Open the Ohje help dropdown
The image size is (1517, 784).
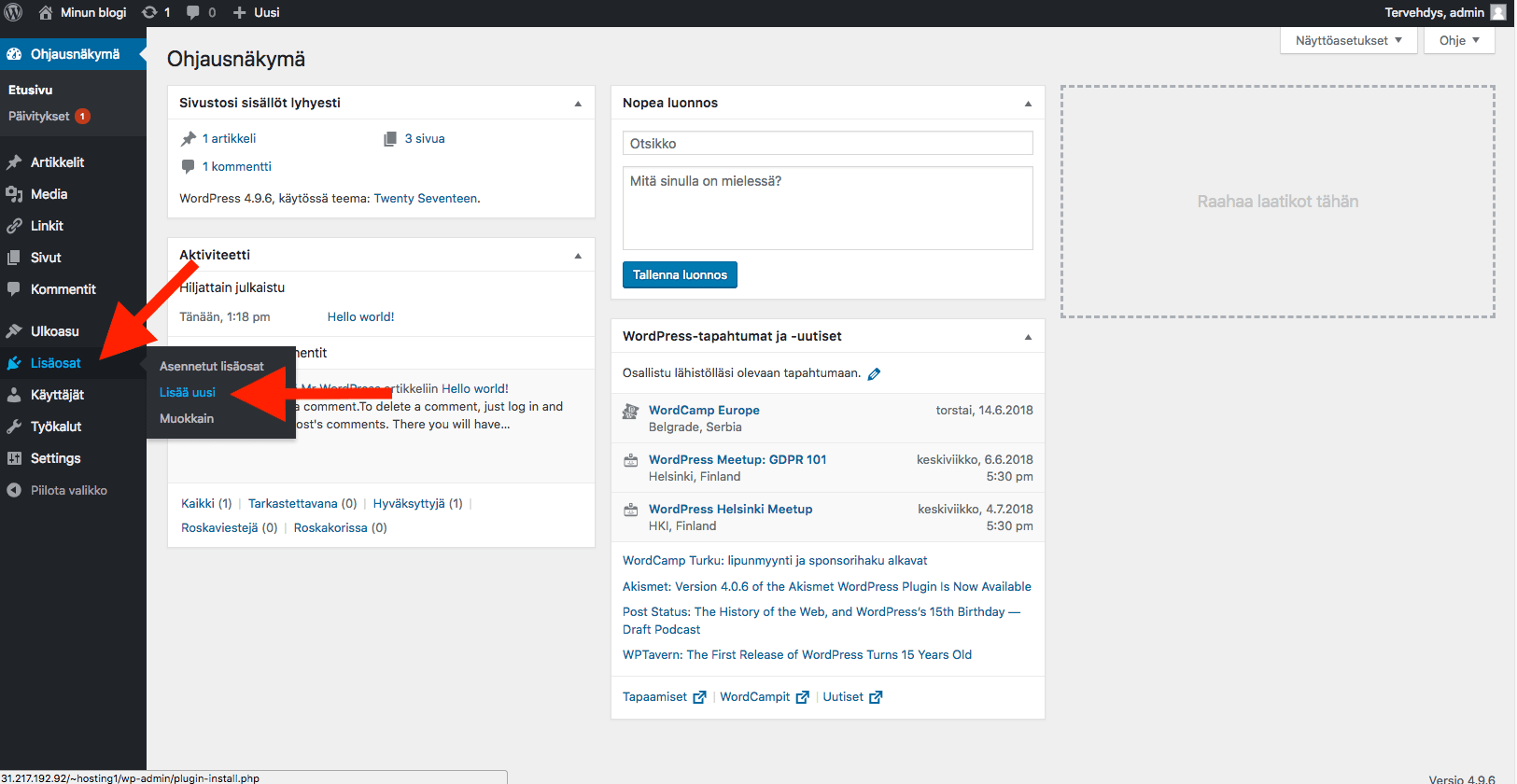pyautogui.click(x=1459, y=40)
